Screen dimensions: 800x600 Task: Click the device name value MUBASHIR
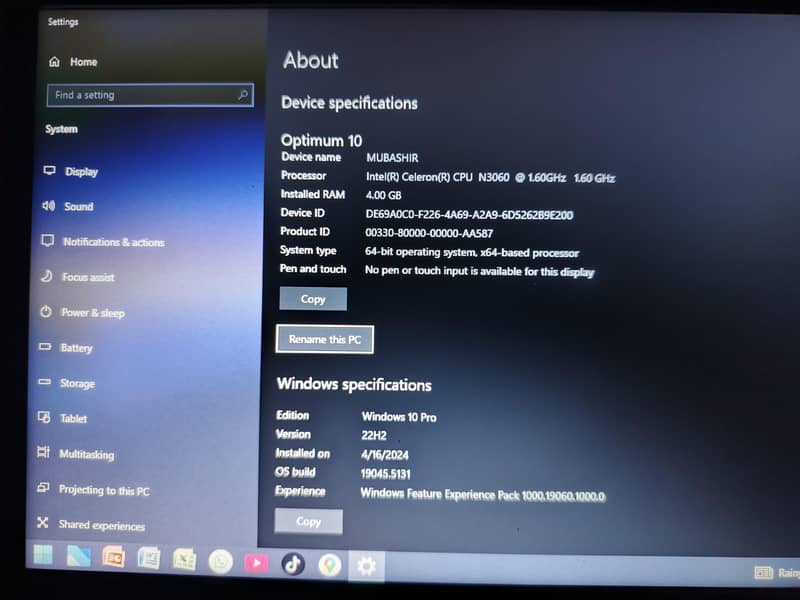[x=392, y=158]
